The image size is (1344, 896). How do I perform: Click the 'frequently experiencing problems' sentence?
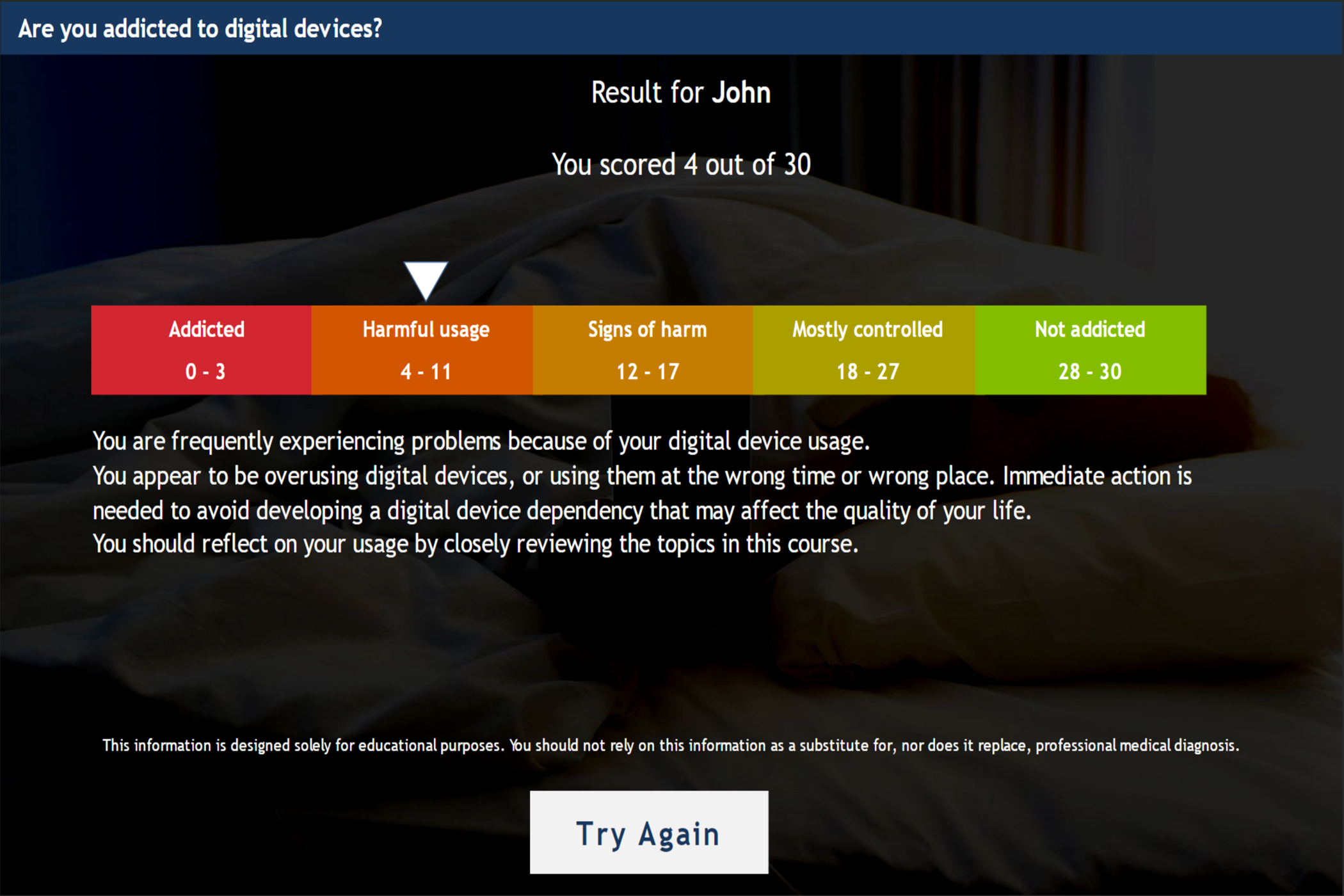[481, 442]
